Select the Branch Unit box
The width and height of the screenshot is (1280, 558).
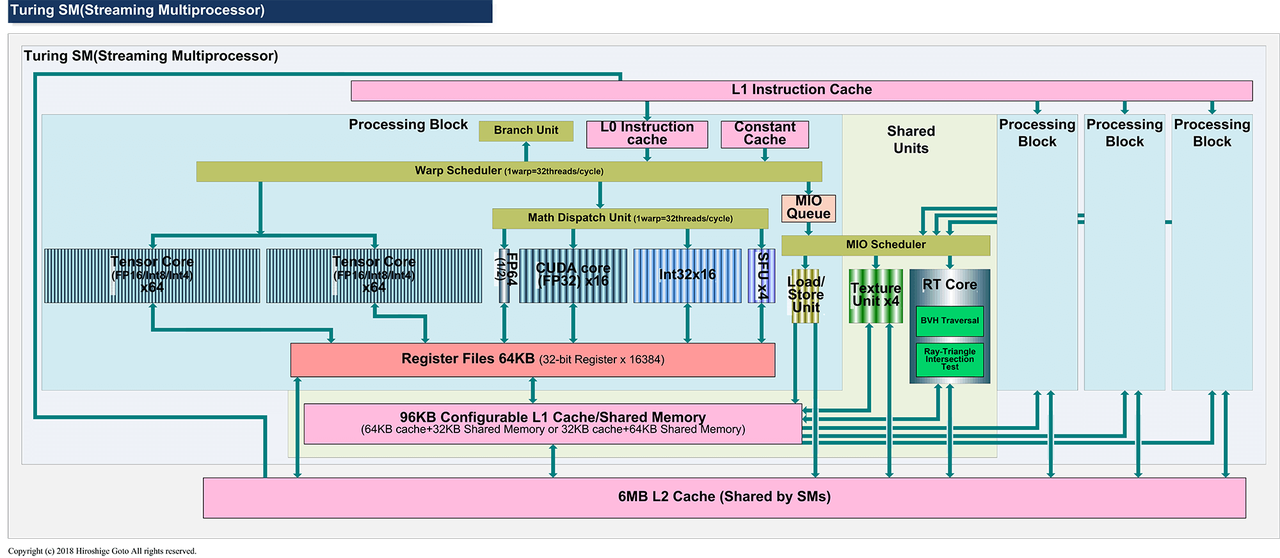click(x=526, y=131)
